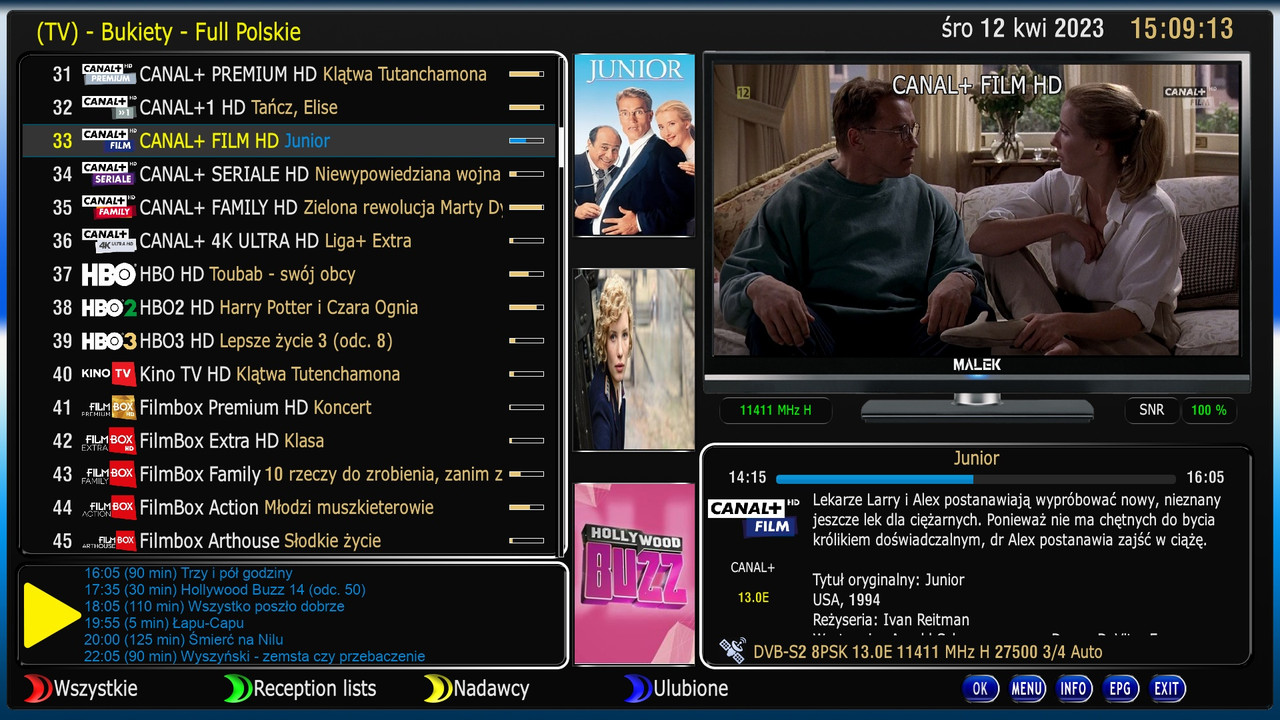The width and height of the screenshot is (1280, 720).
Task: Click the yellow play arrow beside upcoming events
Action: click(50, 615)
